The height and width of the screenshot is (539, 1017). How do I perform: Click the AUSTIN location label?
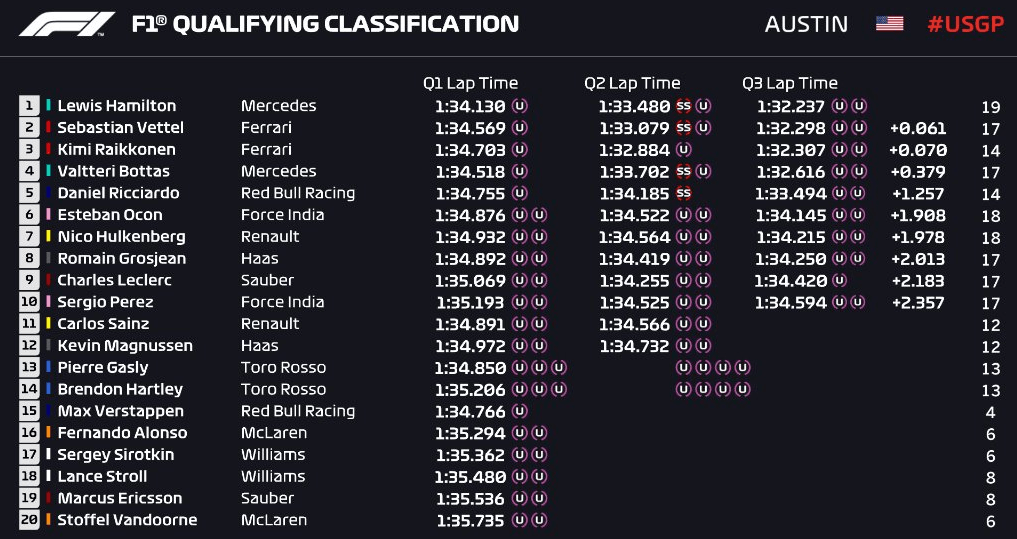click(806, 24)
